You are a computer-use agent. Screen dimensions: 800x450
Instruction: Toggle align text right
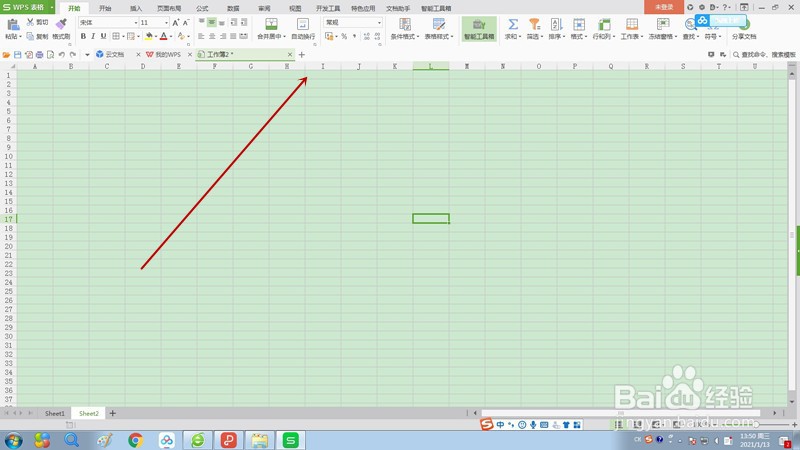[x=222, y=36]
